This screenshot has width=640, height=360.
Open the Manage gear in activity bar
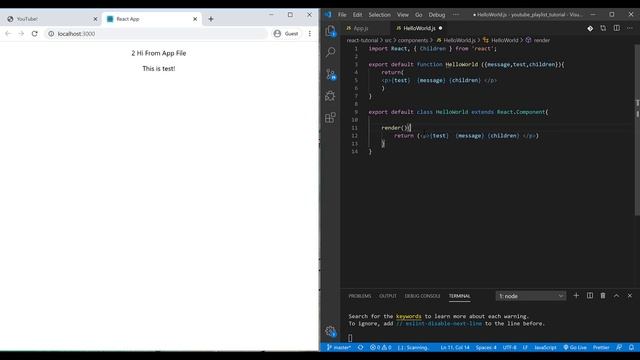click(331, 331)
